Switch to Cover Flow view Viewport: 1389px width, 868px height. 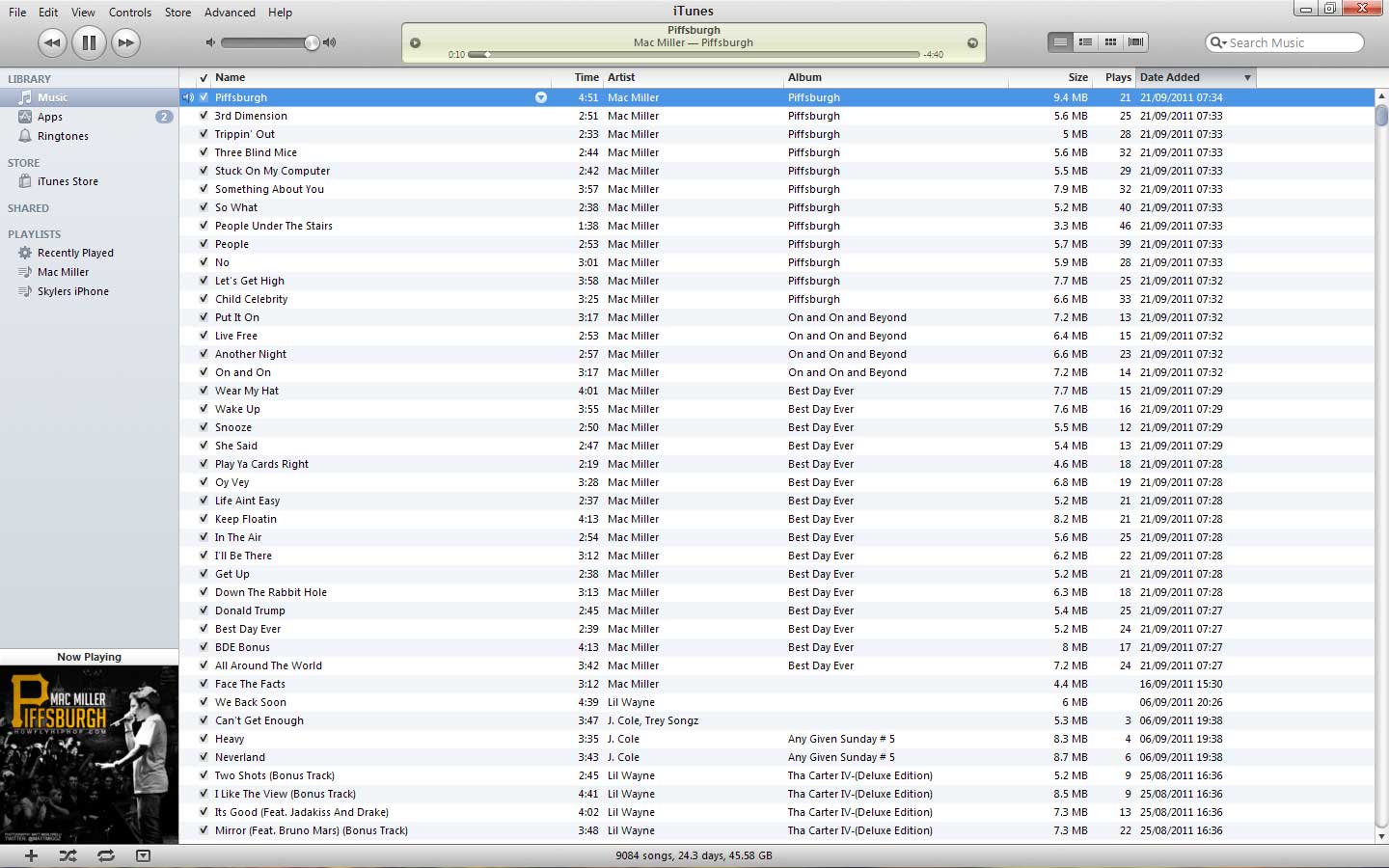click(1135, 42)
